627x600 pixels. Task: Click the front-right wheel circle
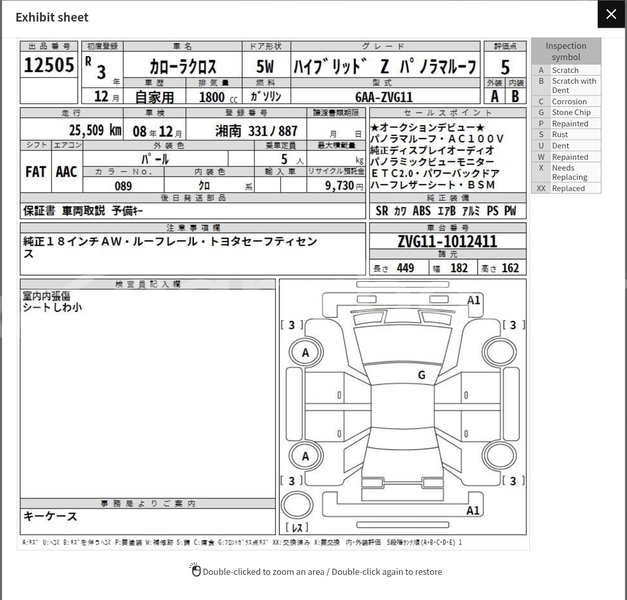499,352
